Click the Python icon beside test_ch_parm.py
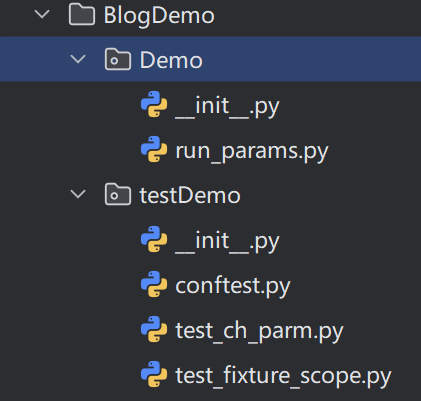 coord(154,329)
